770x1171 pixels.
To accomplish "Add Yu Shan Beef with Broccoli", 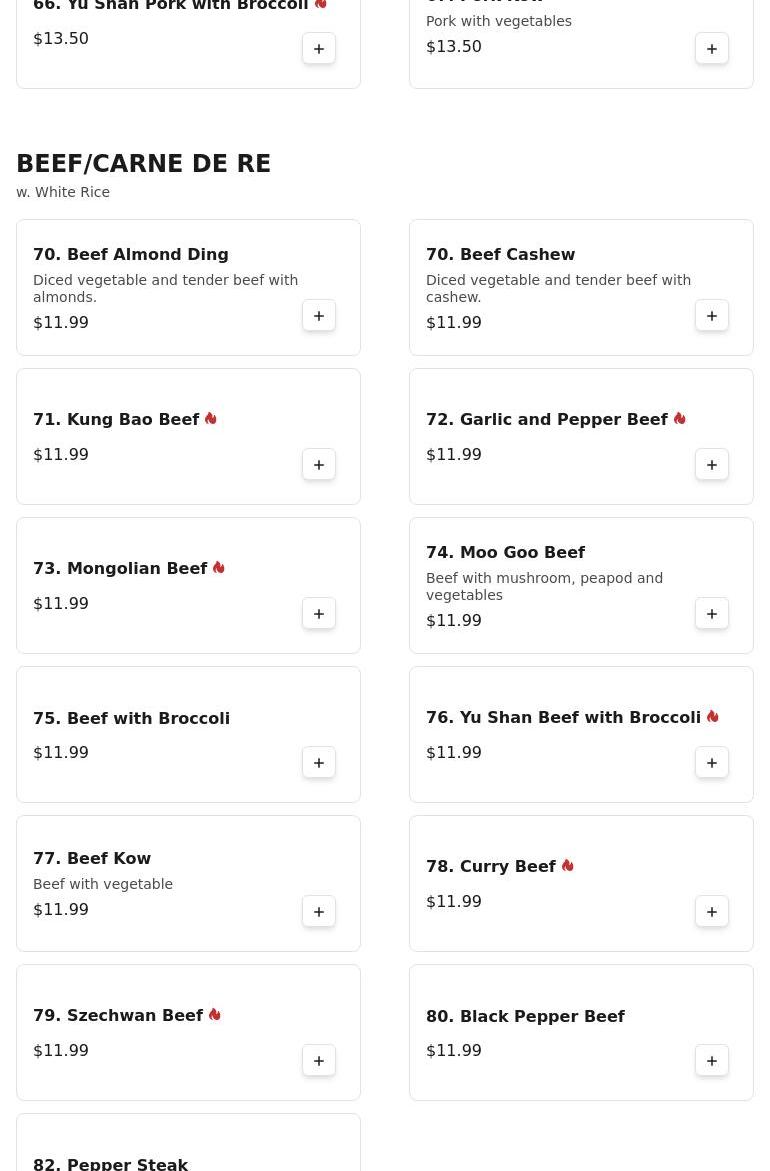I will 712,762.
